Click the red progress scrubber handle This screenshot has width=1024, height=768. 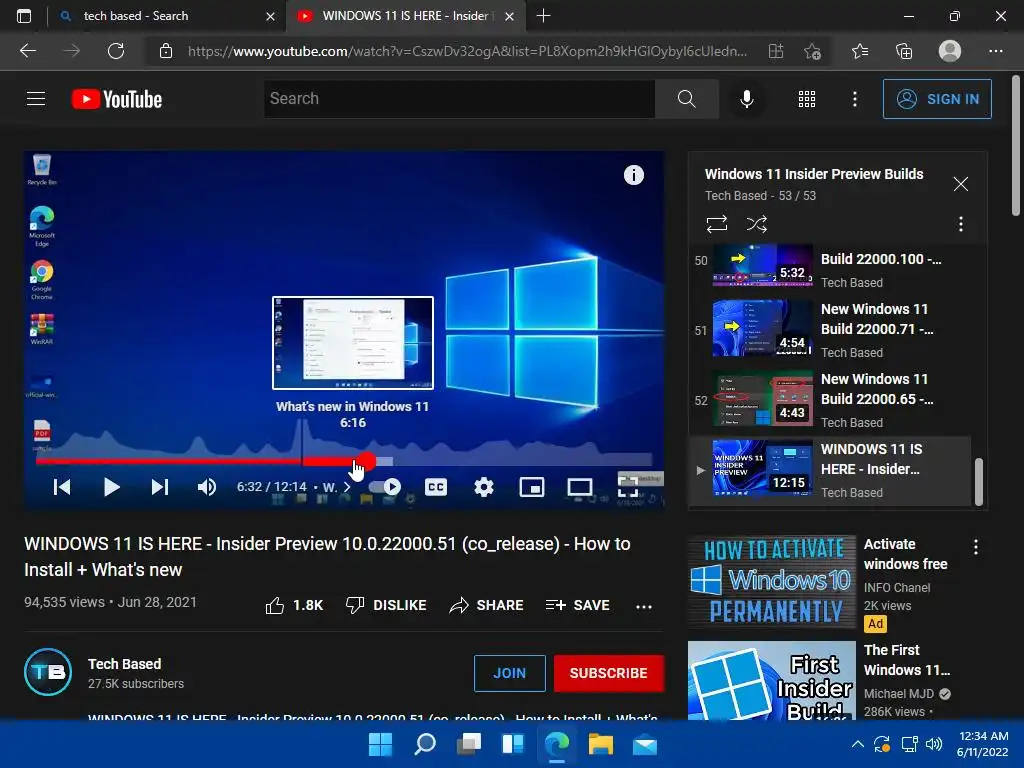pyautogui.click(x=366, y=461)
